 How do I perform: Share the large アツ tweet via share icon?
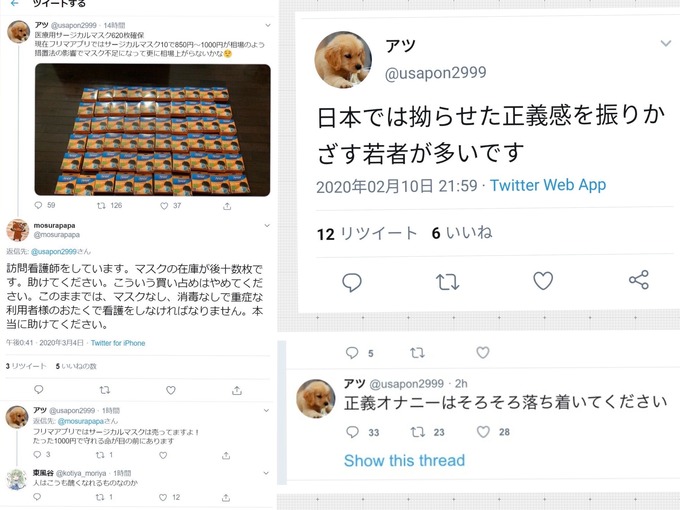coord(639,280)
